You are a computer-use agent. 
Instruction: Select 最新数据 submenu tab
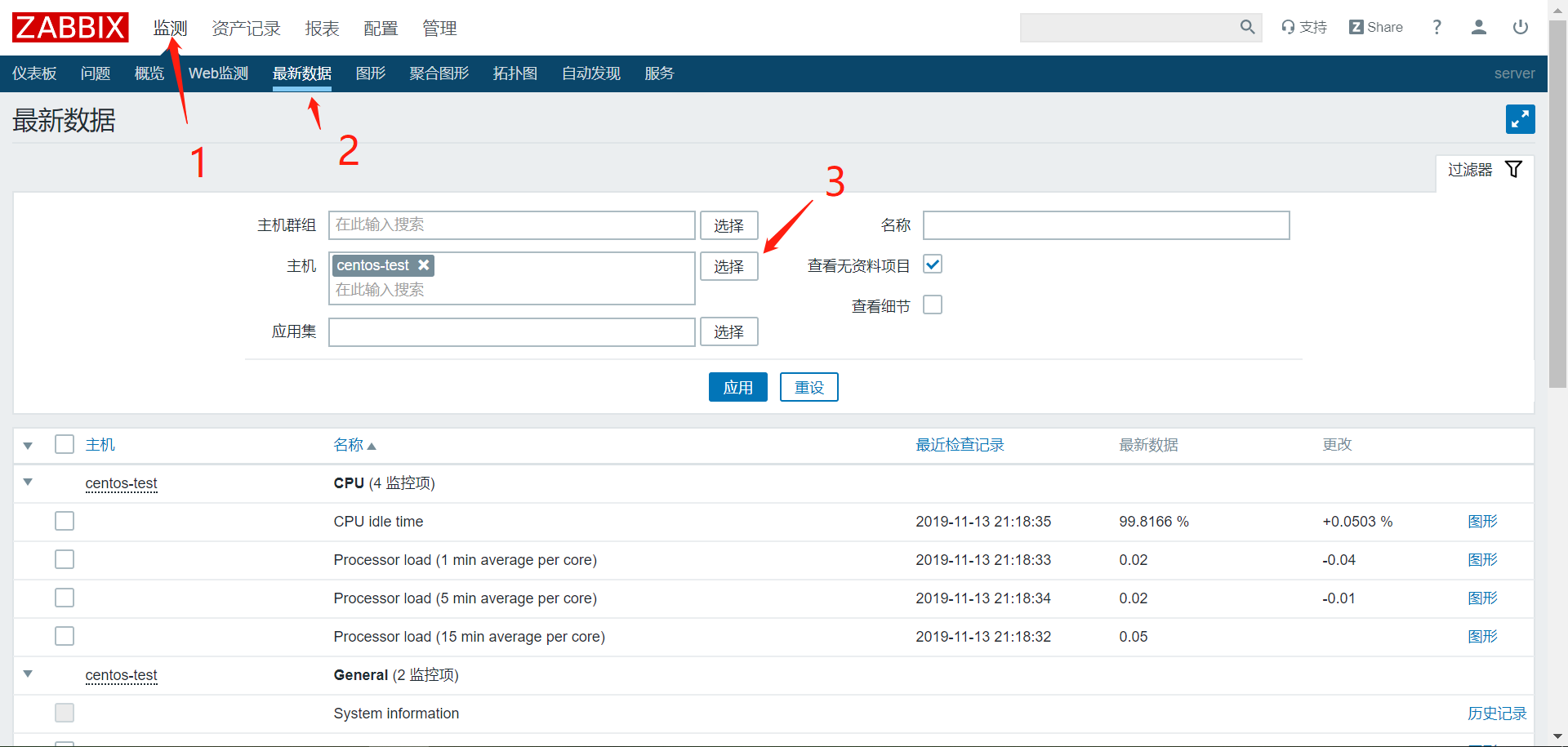pos(302,73)
